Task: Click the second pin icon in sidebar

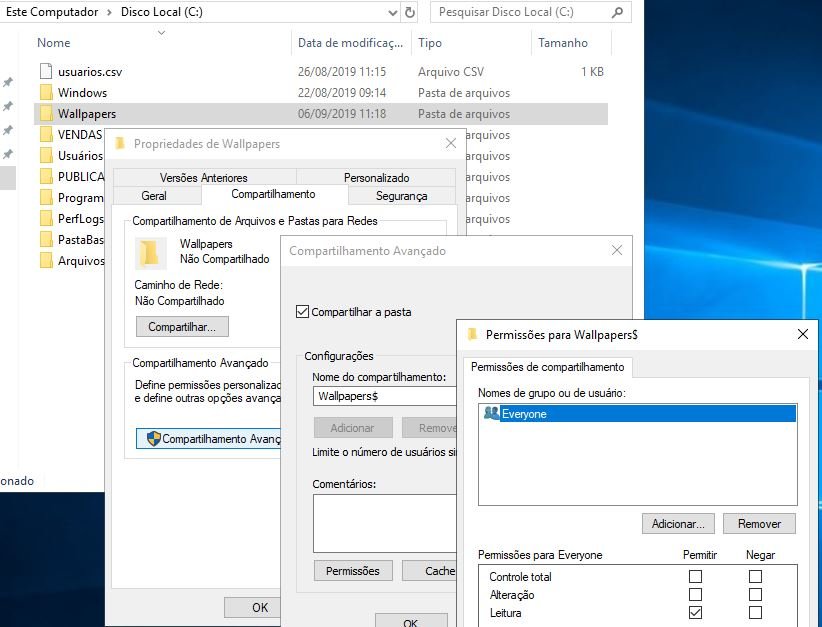Action: point(8,106)
